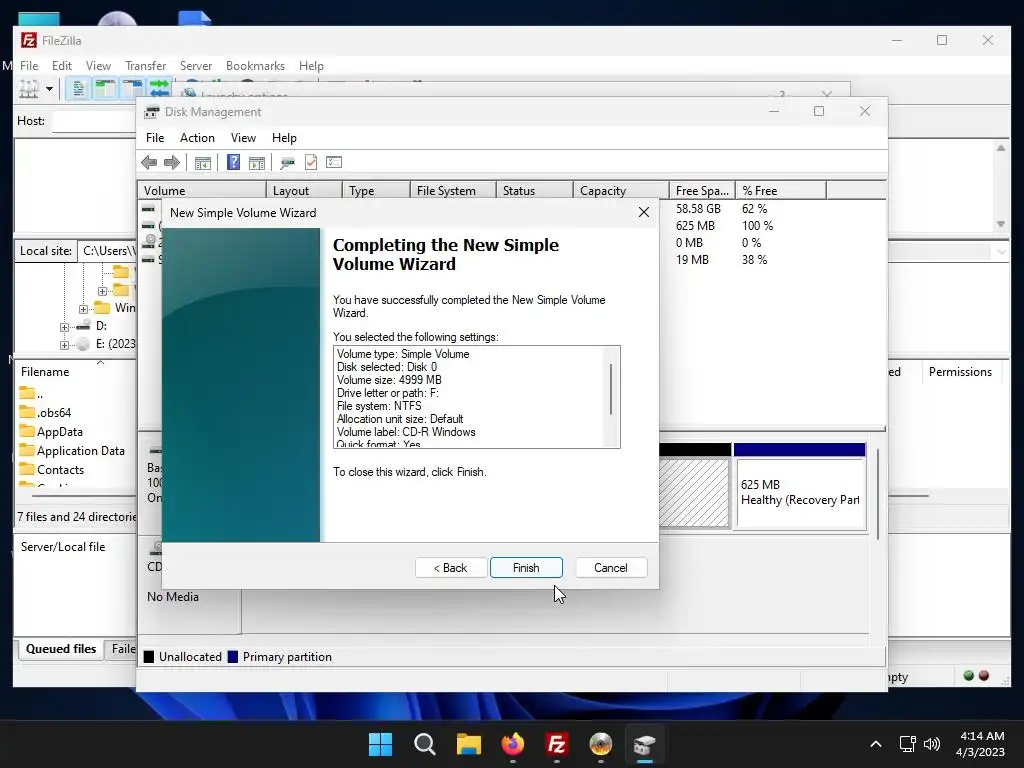Viewport: 1024px width, 768px height.
Task: Open FileZilla Bookmarks menu
Action: point(255,66)
